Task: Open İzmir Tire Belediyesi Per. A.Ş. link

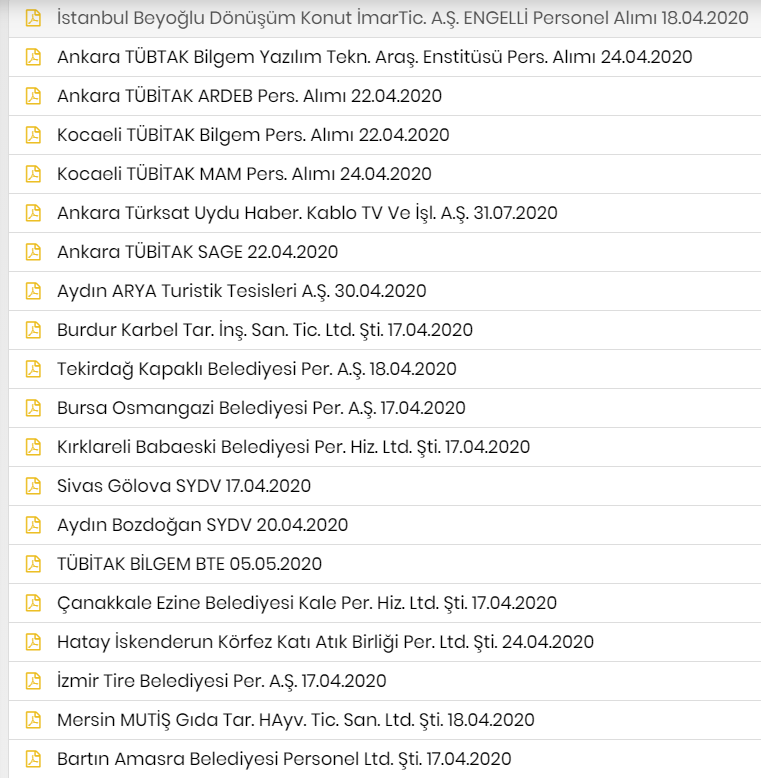Action: (x=221, y=681)
